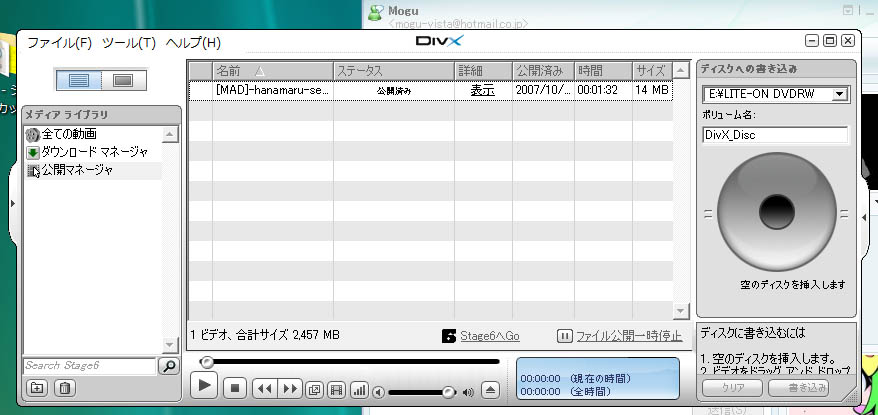This screenshot has width=878, height=415.
Task: Click the 詳細 column header
Action: (x=483, y=71)
